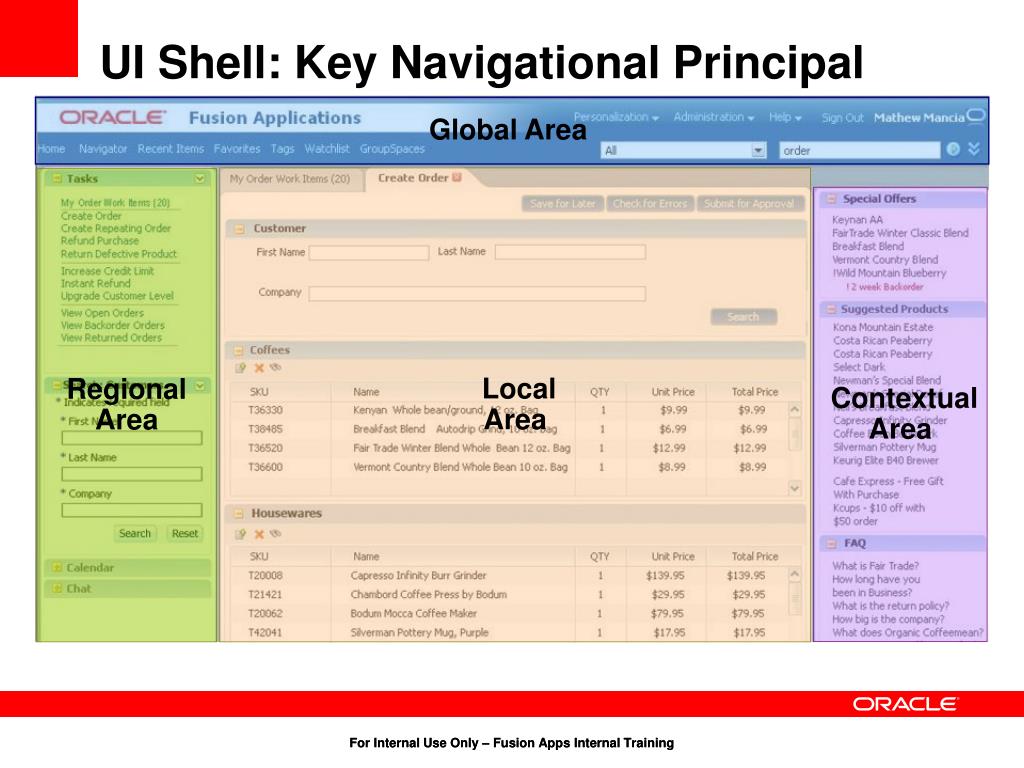Click the double-chevron icon at the end of the search bar
This screenshot has height=768, width=1024.
974,149
